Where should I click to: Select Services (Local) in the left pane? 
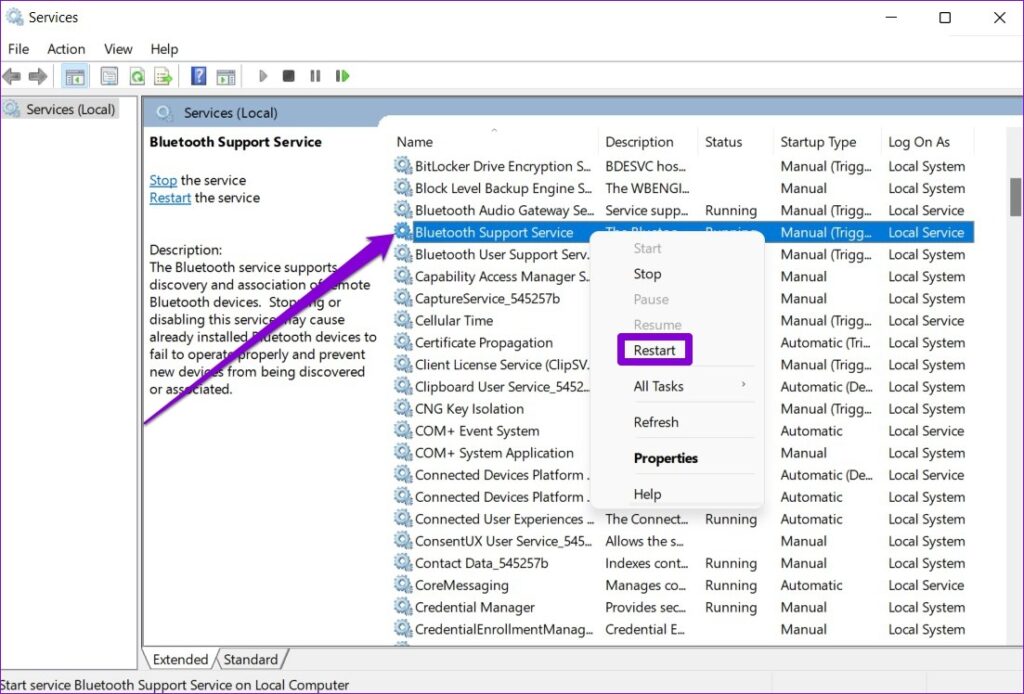70,109
